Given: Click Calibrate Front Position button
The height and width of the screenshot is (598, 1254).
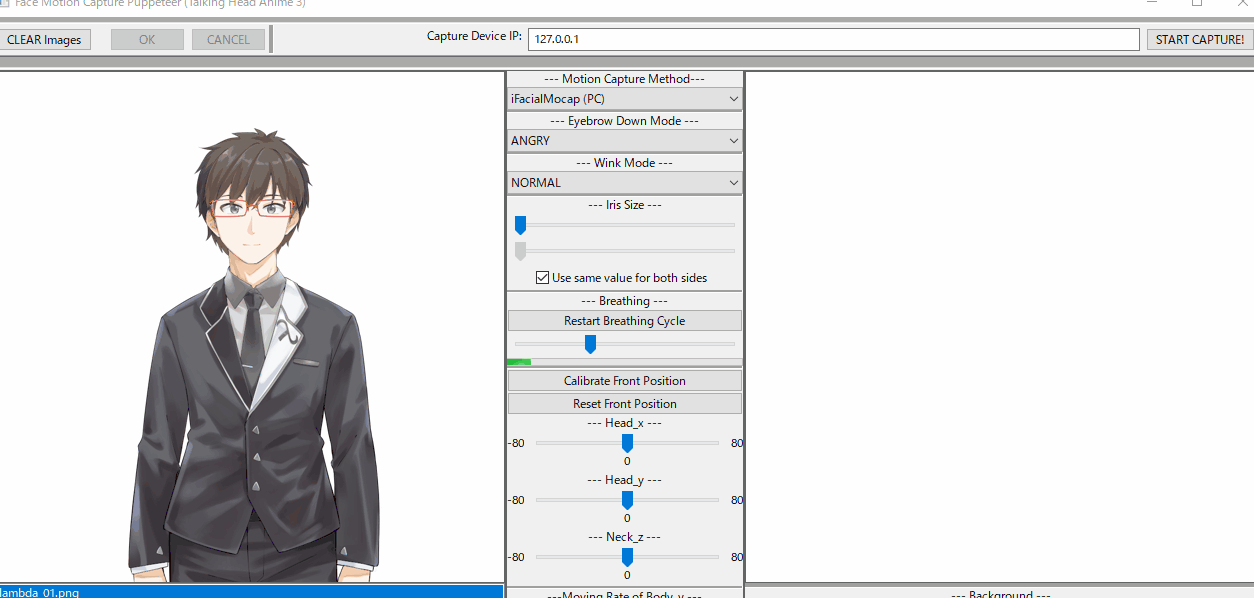Looking at the screenshot, I should [625, 381].
